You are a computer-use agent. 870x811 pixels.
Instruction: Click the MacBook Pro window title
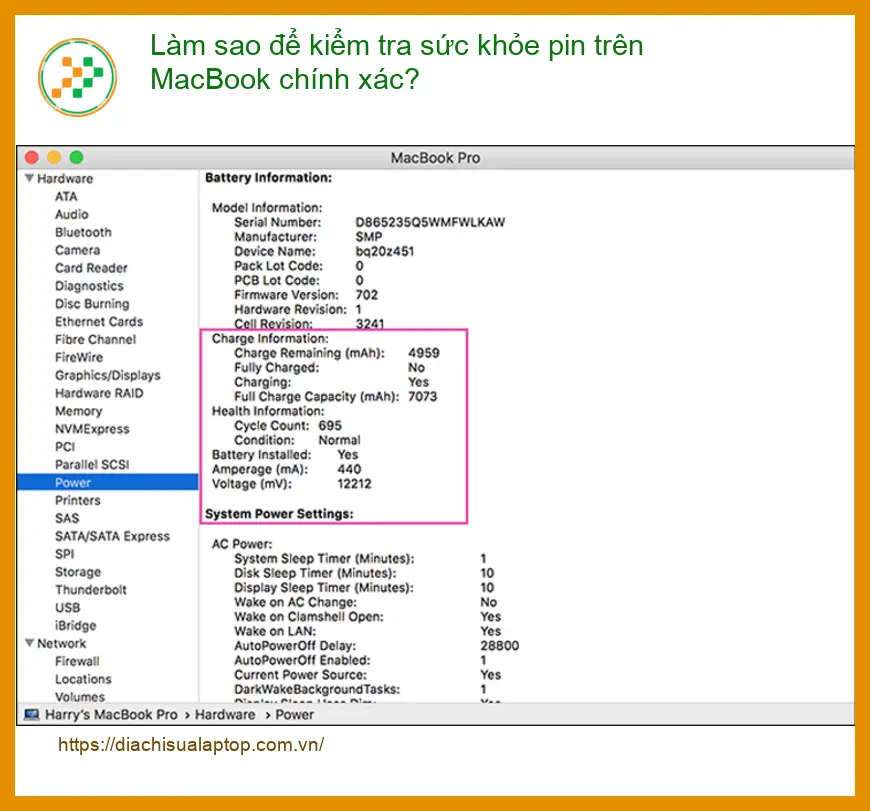(x=435, y=158)
